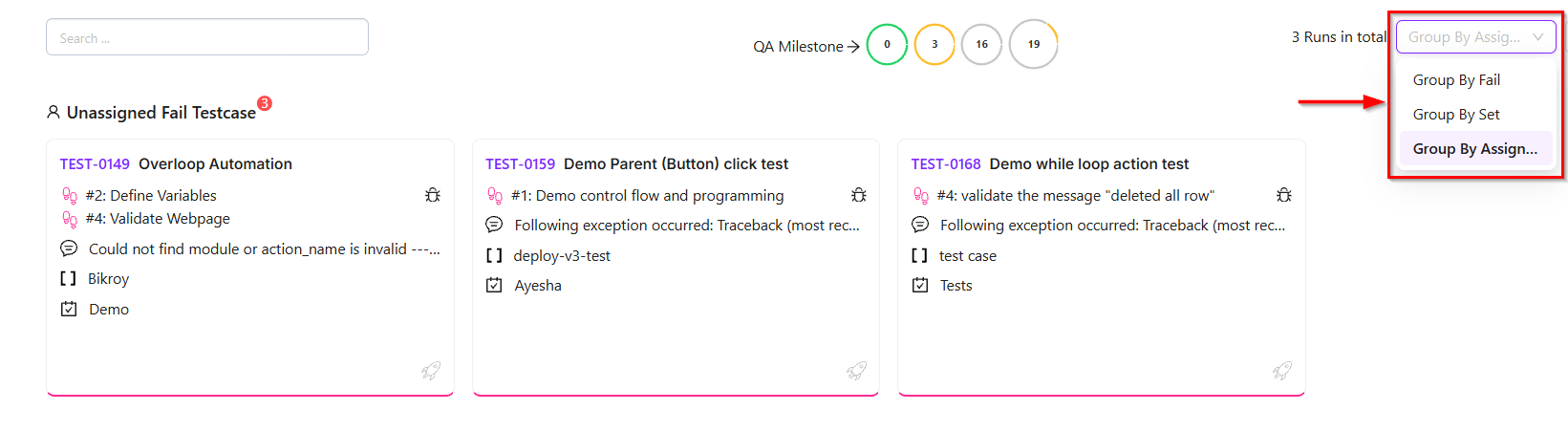Select Group By Fail option

(1456, 80)
